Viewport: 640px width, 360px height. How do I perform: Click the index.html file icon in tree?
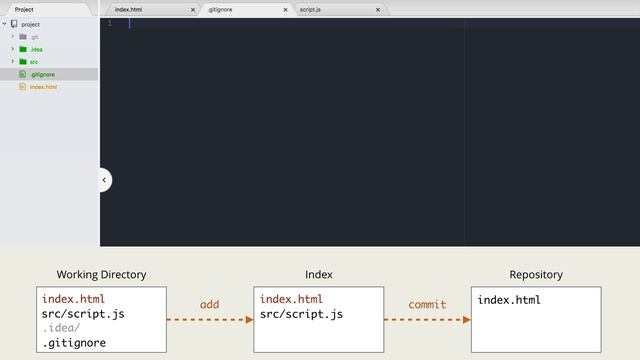coord(22,87)
